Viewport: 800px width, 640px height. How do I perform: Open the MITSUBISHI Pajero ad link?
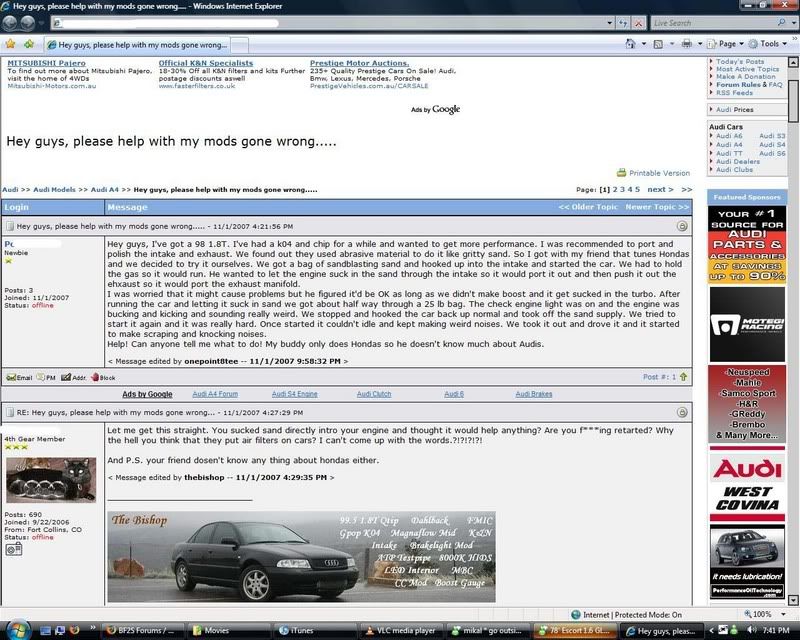click(46, 63)
